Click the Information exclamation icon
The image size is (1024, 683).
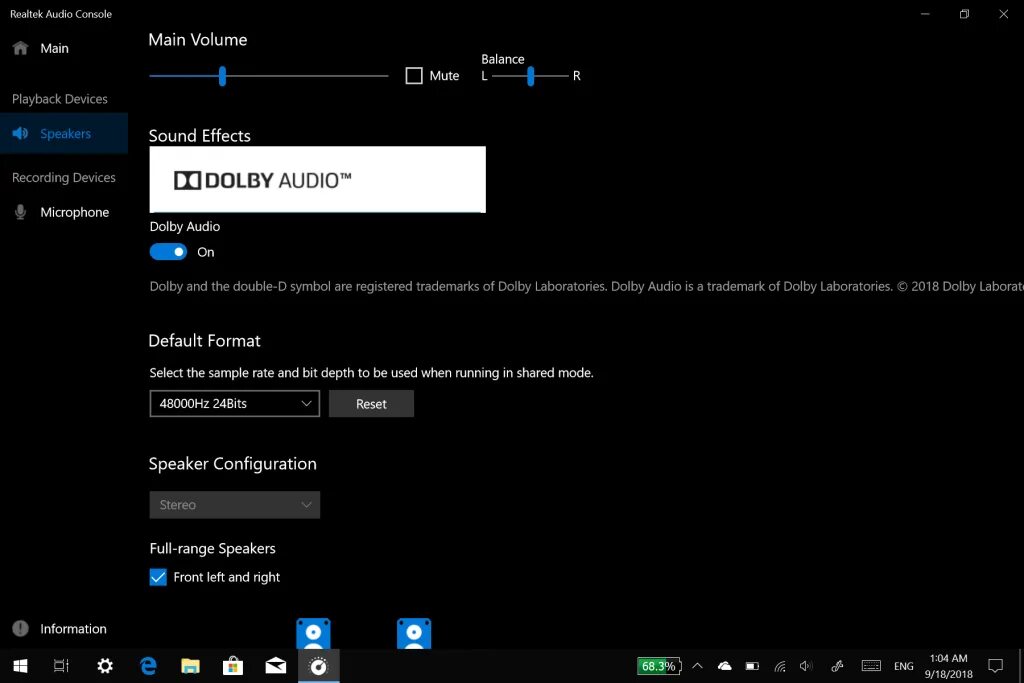pyautogui.click(x=20, y=629)
